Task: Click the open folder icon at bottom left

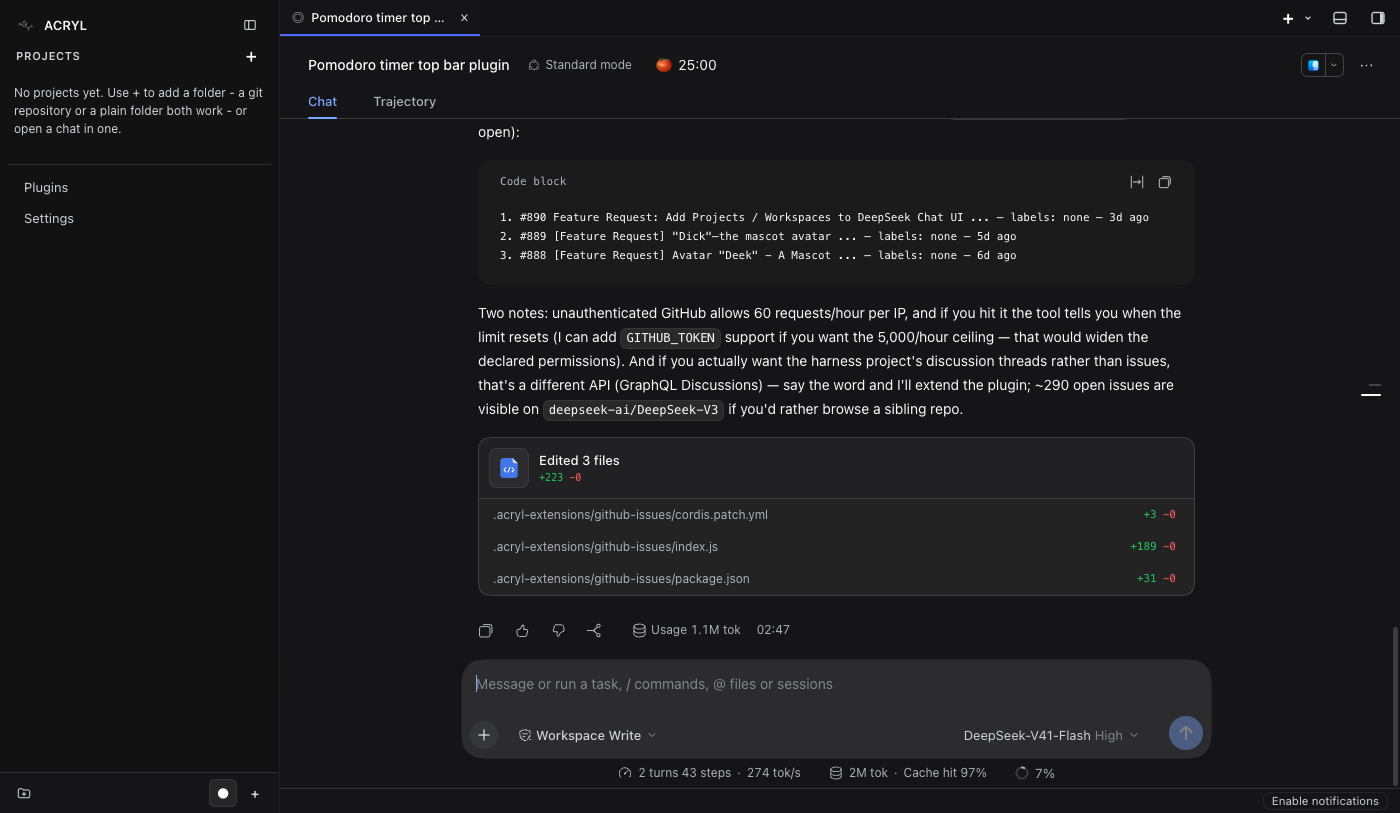Action: [x=24, y=794]
